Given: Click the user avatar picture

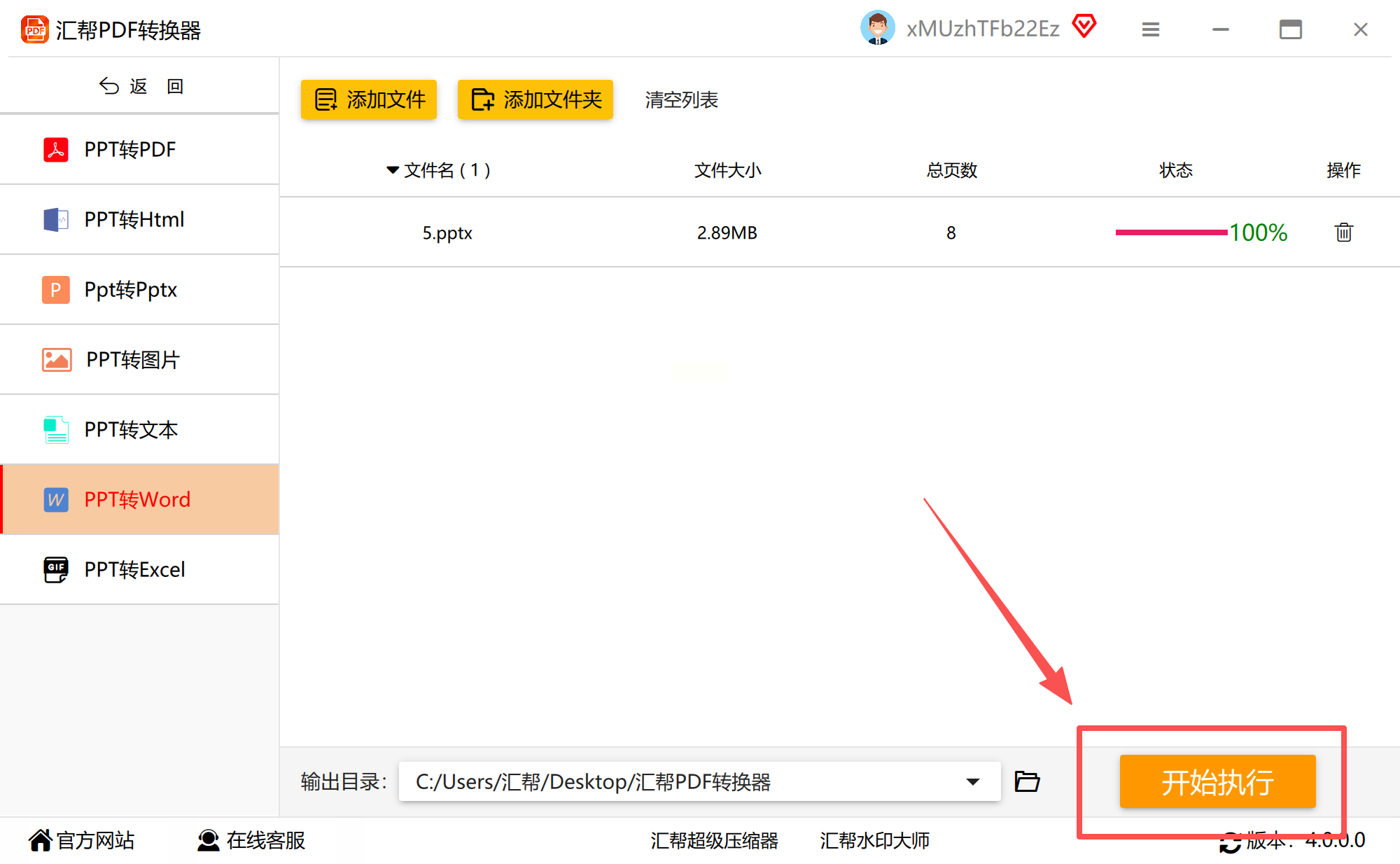Looking at the screenshot, I should [877, 28].
